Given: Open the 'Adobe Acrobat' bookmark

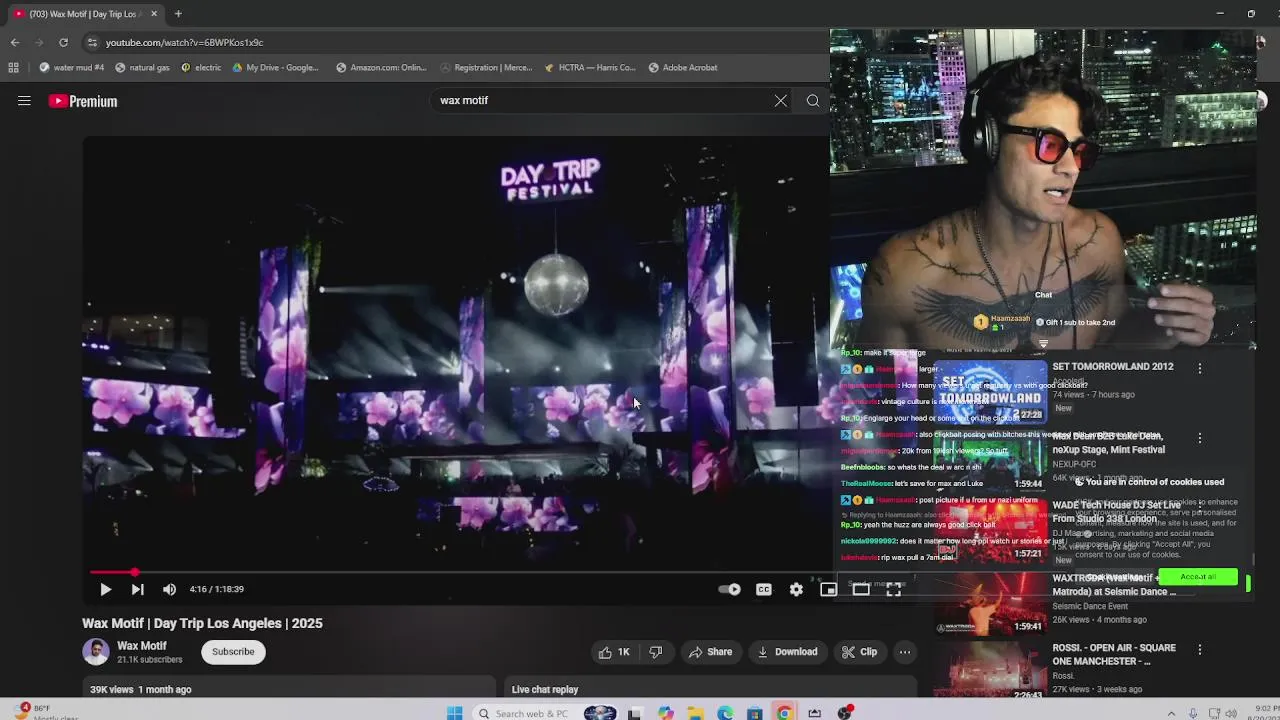Looking at the screenshot, I should (x=683, y=68).
